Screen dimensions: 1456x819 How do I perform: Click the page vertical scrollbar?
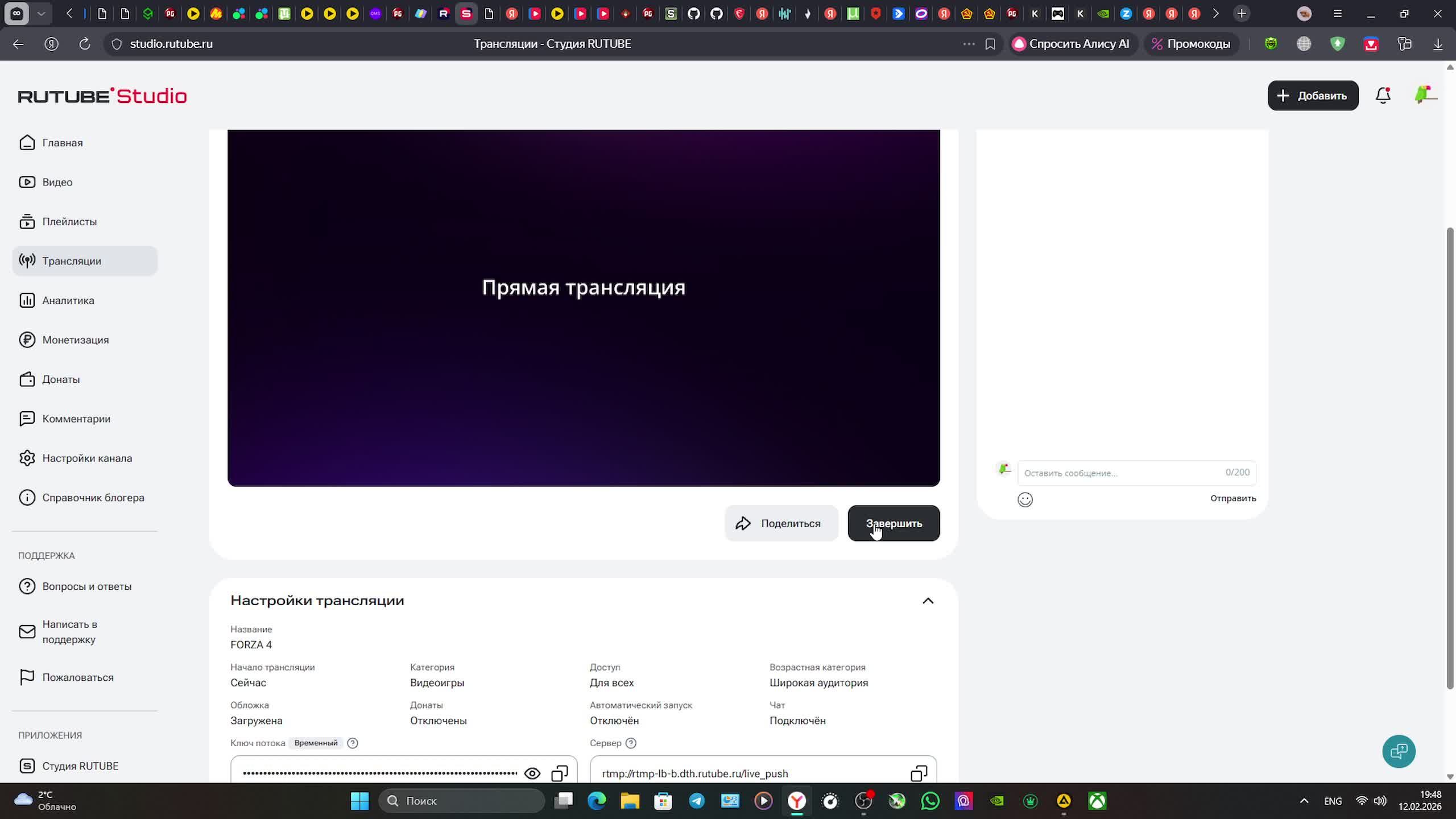(1450, 455)
